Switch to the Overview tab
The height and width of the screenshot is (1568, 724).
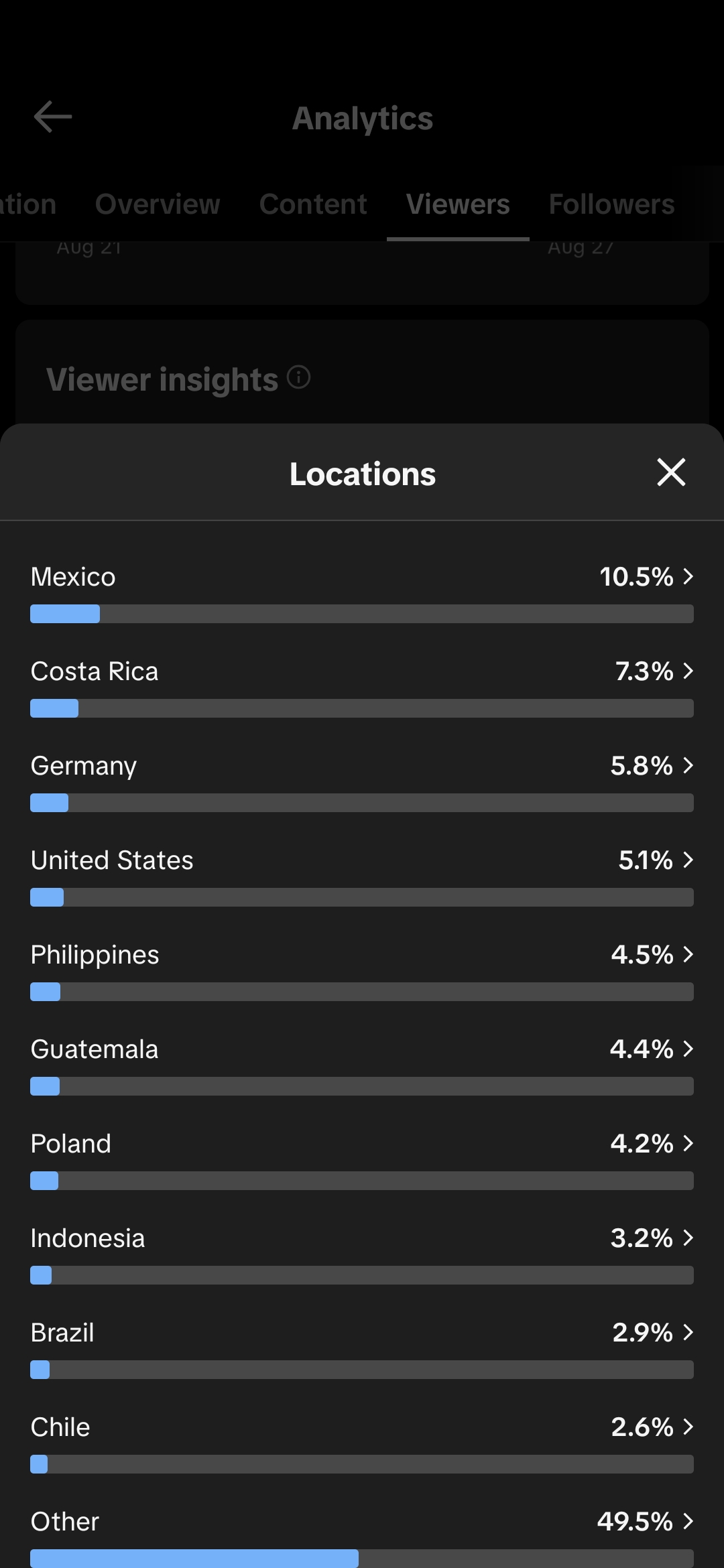[158, 204]
